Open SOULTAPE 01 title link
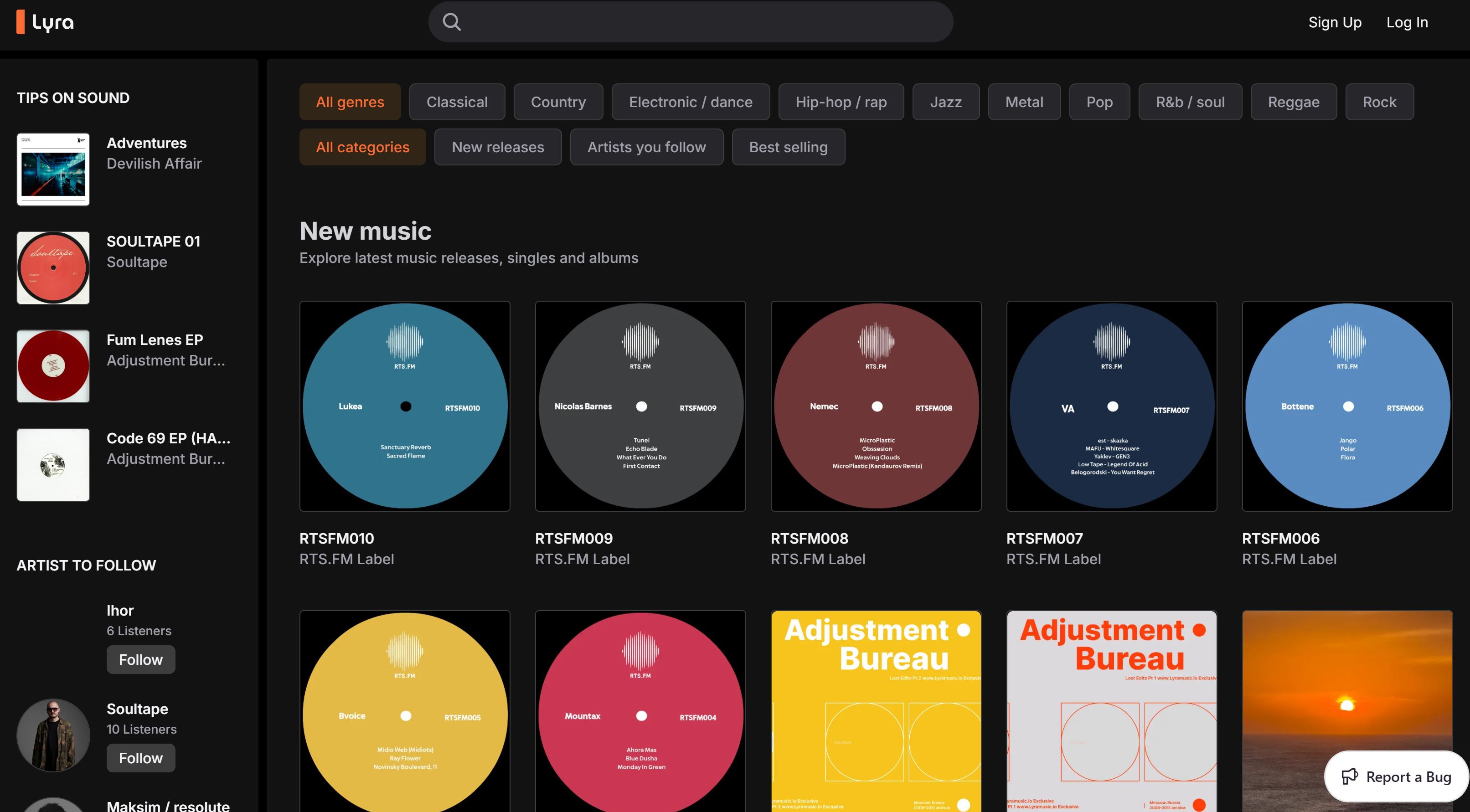Viewport: 1470px width, 812px height. click(x=154, y=242)
